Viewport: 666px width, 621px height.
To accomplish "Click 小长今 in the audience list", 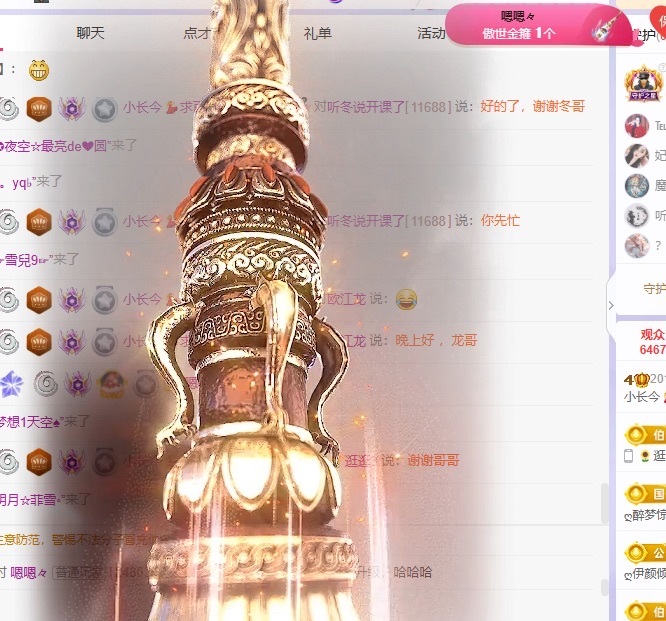I will (641, 397).
